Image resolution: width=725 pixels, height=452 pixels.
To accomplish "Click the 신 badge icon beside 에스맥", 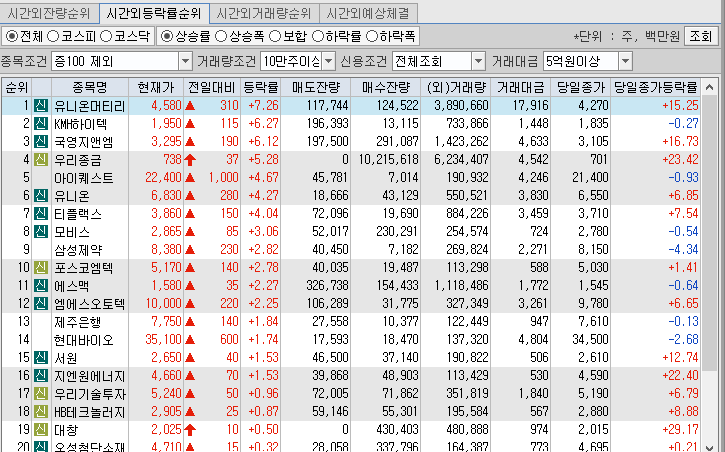I will (x=41, y=286).
